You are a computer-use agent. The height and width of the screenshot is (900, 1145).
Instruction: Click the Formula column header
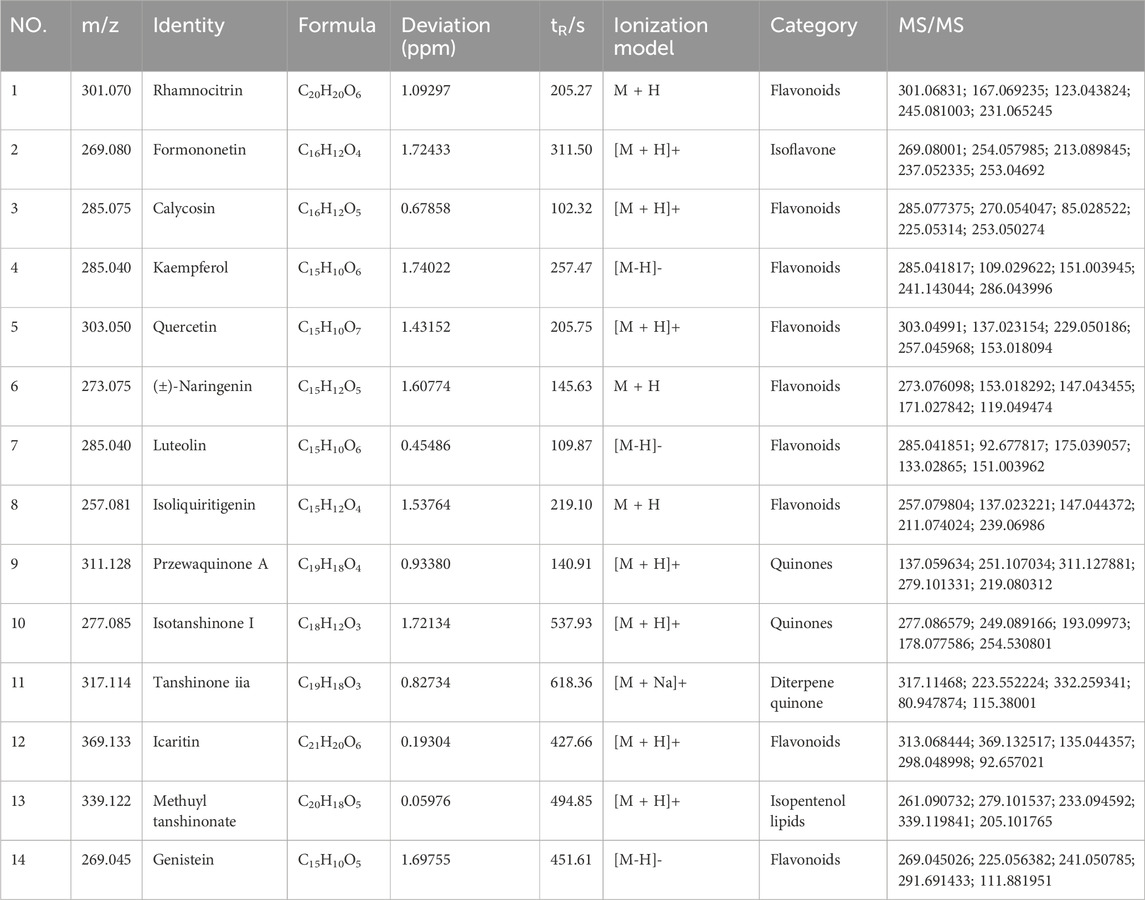click(337, 25)
